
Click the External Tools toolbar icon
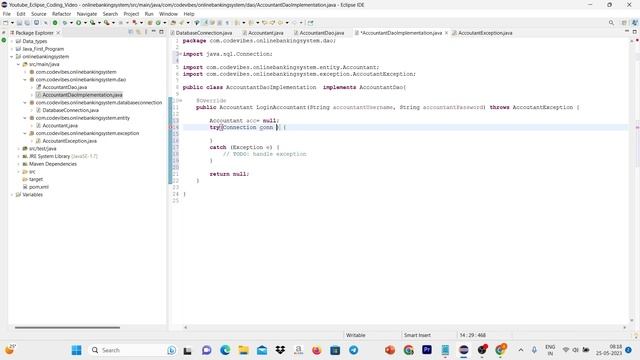coord(106,23)
